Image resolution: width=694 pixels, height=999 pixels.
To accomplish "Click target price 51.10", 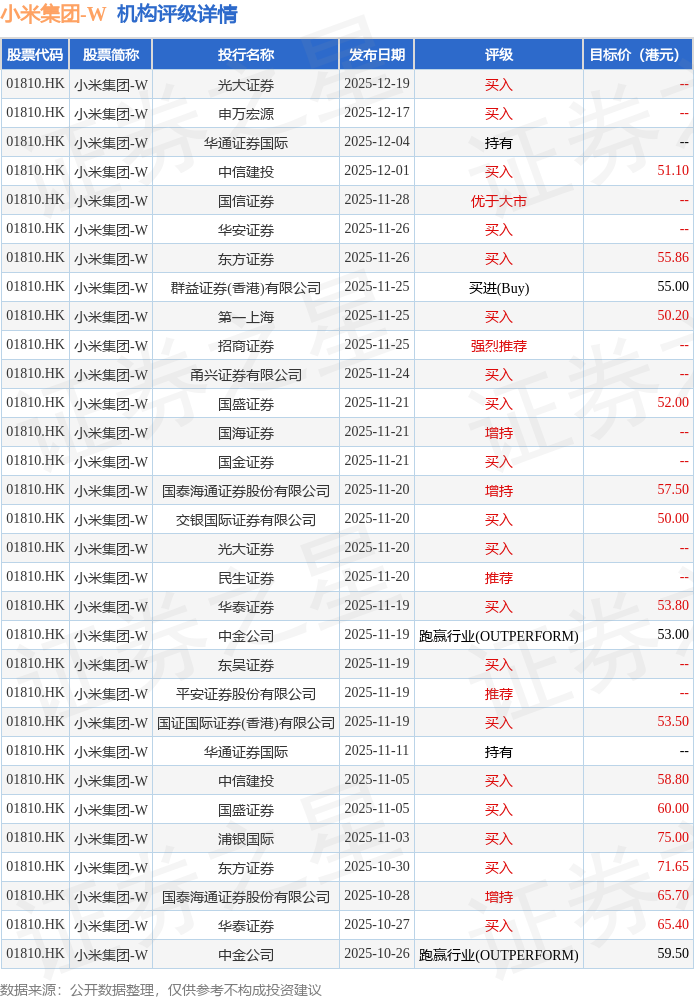I will point(673,171).
